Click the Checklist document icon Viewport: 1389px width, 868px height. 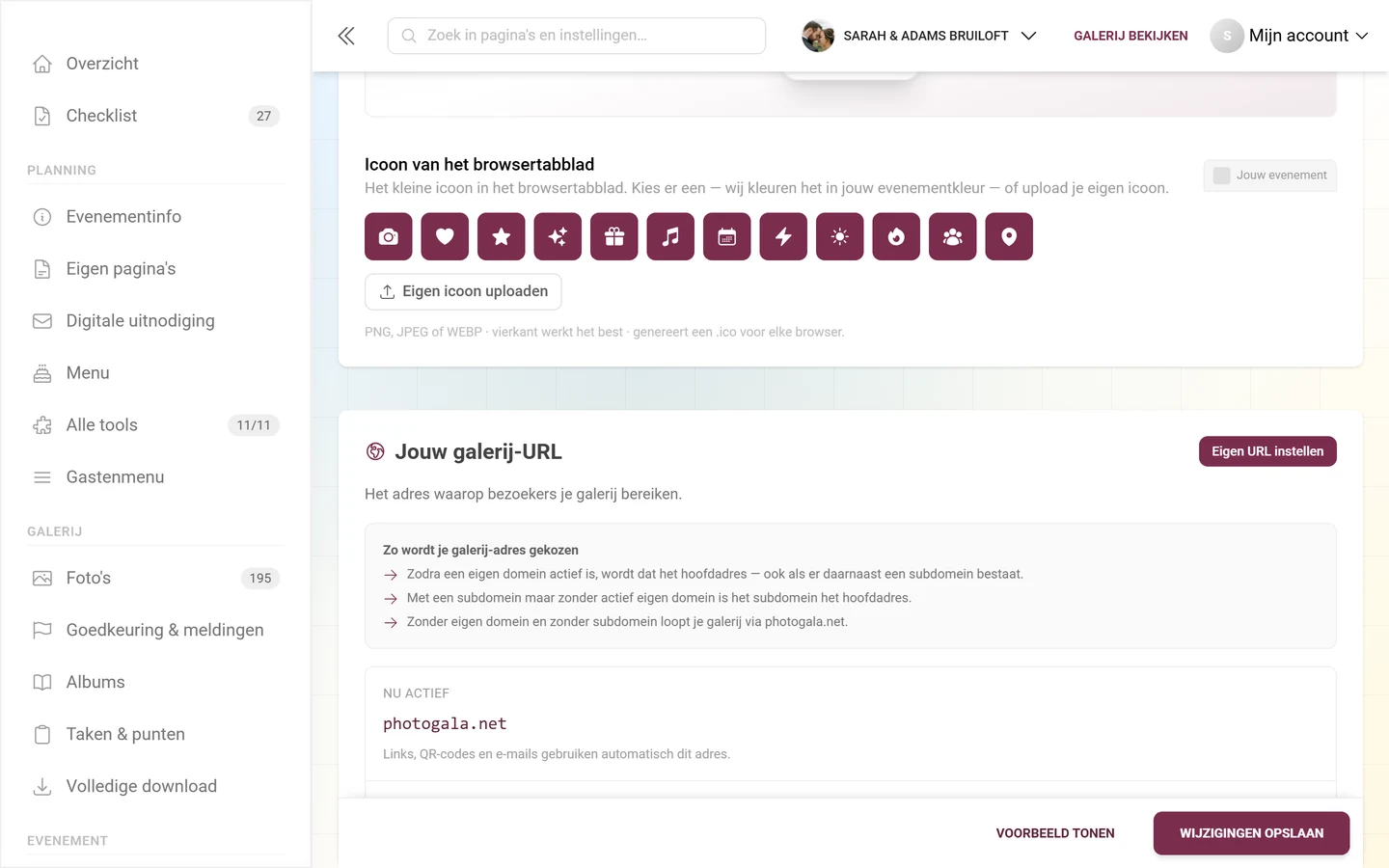pos(42,116)
